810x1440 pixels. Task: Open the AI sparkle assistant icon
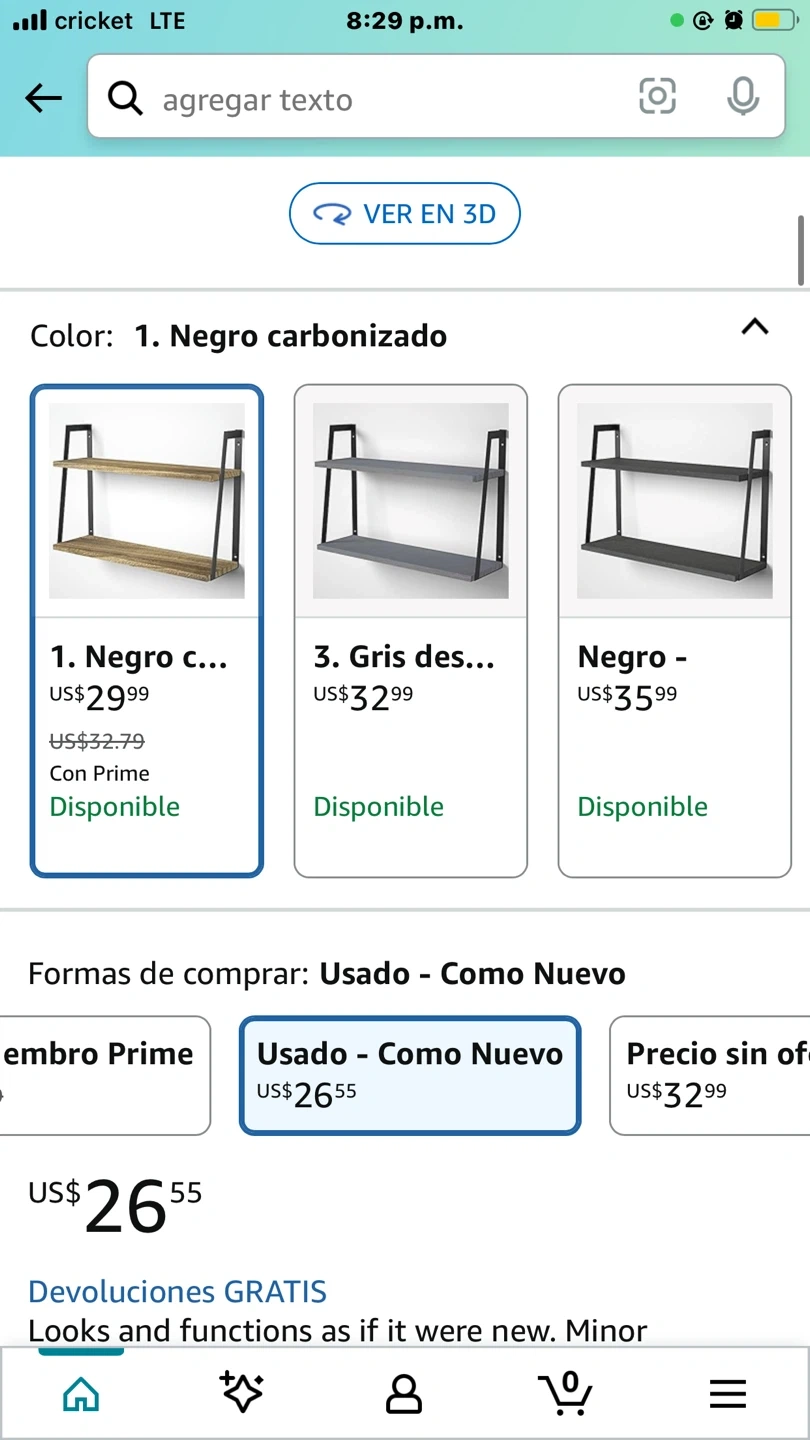click(242, 1393)
